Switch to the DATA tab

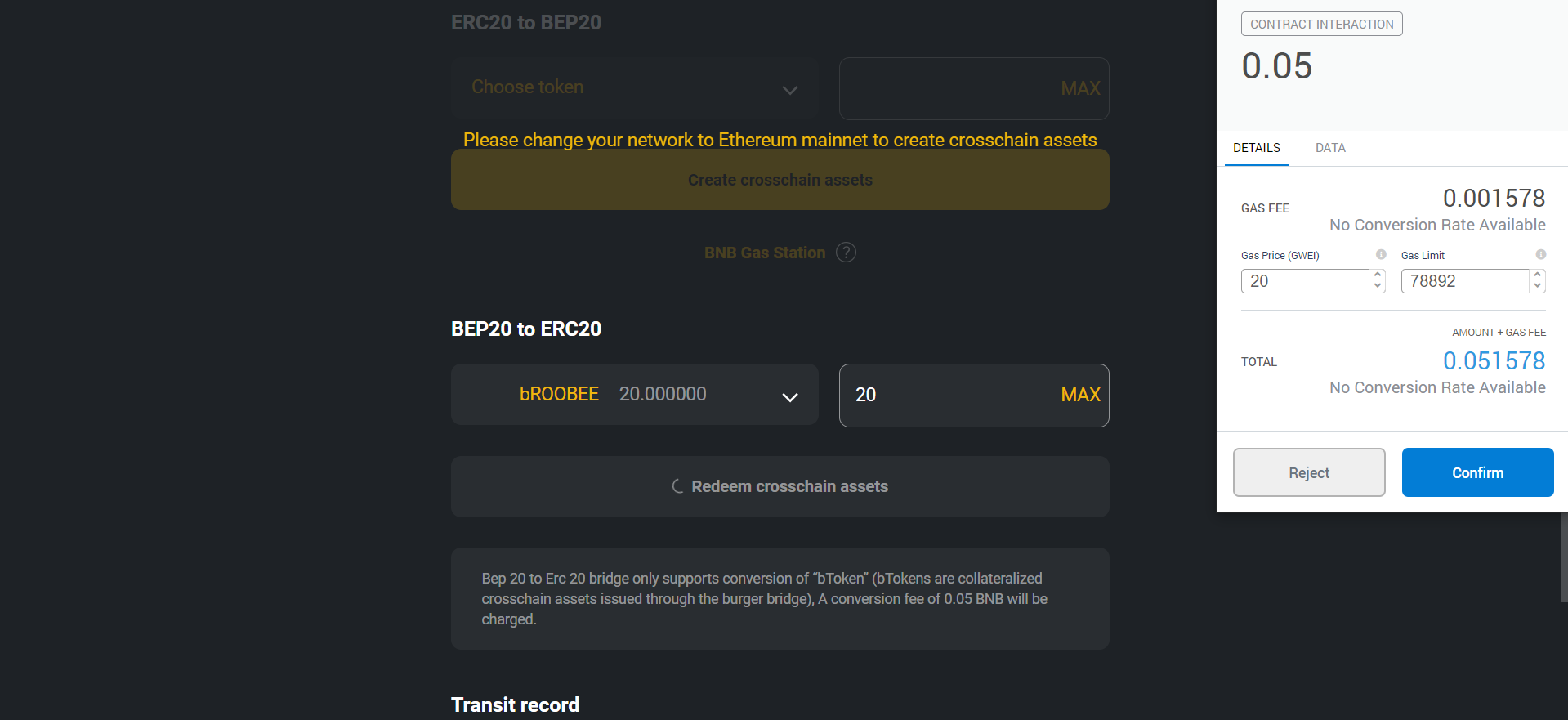coord(1330,148)
